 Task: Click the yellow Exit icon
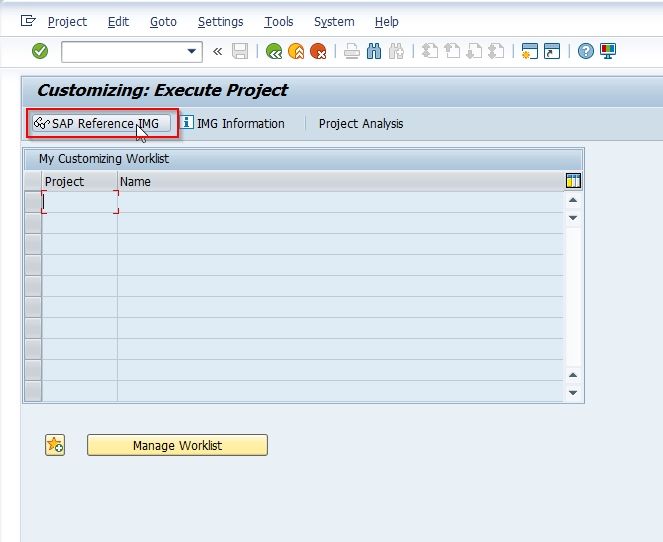point(296,52)
